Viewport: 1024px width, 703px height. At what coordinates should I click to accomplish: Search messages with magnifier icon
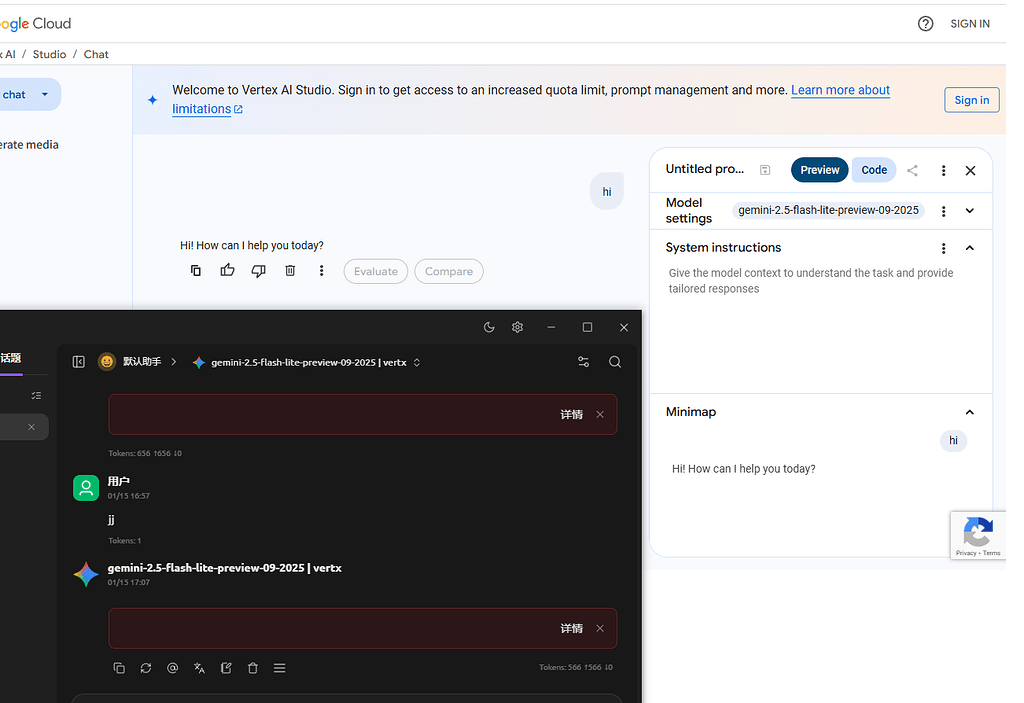coord(615,362)
